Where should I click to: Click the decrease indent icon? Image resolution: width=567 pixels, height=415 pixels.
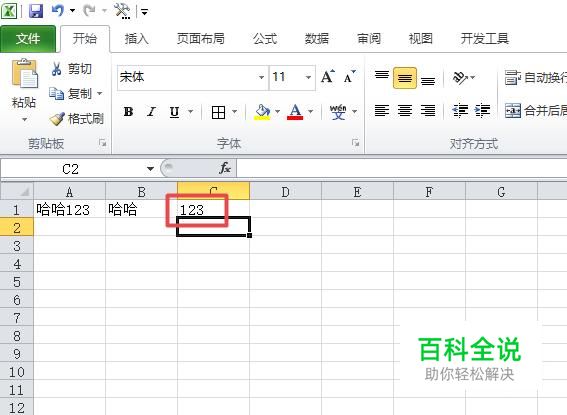[460, 111]
